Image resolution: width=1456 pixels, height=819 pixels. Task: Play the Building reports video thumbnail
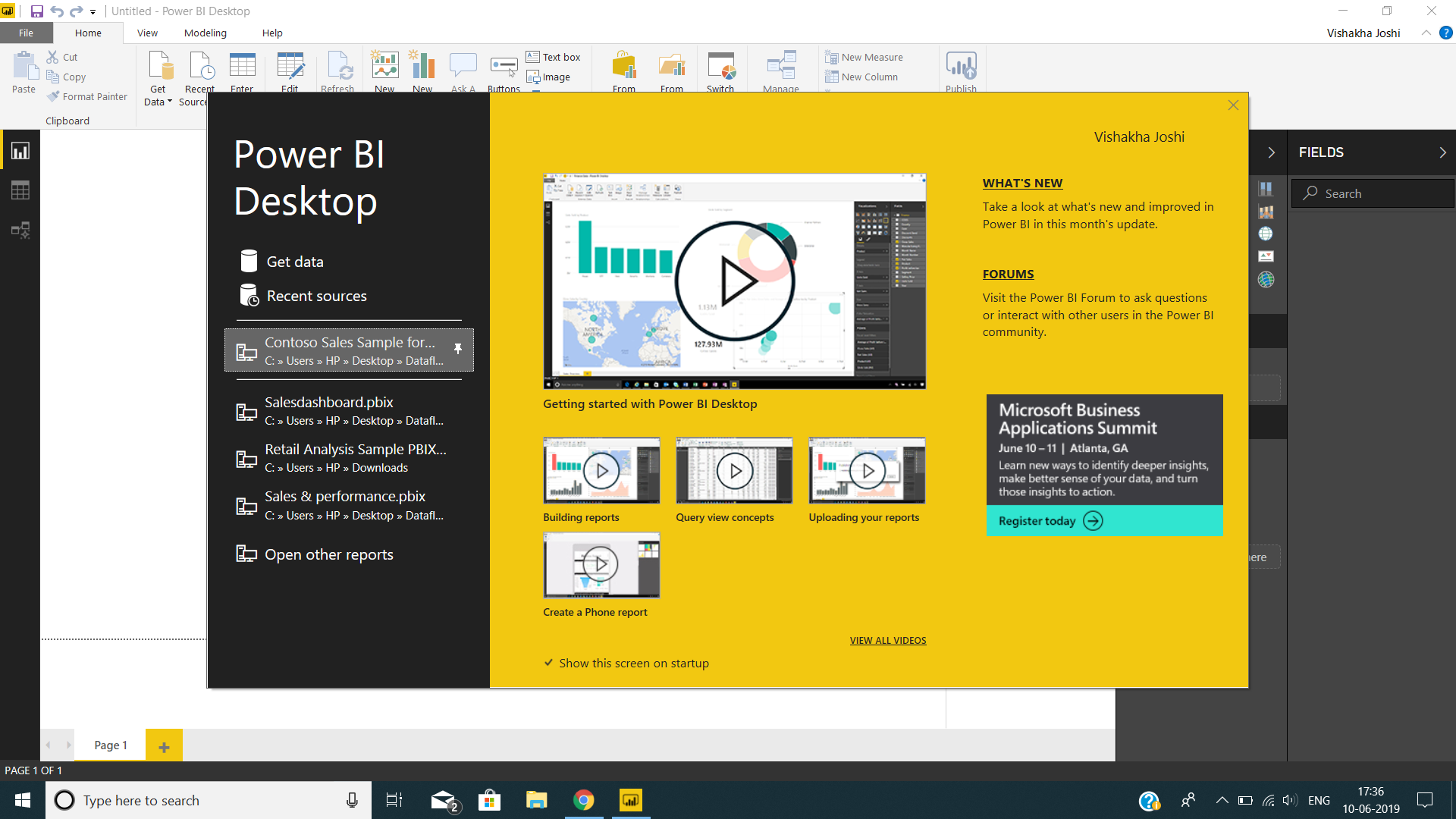tap(601, 471)
